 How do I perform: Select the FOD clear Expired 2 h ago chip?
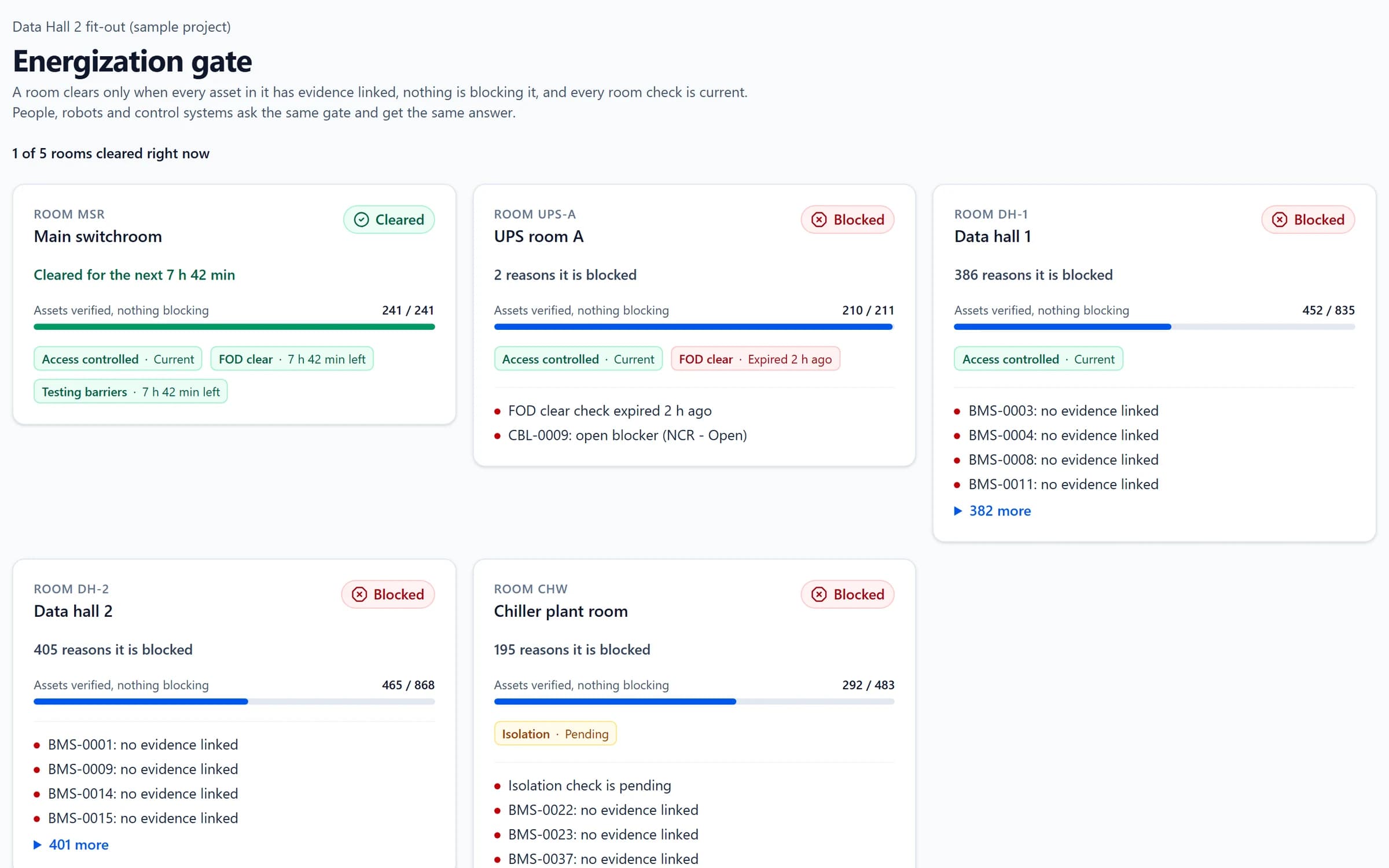click(x=755, y=359)
